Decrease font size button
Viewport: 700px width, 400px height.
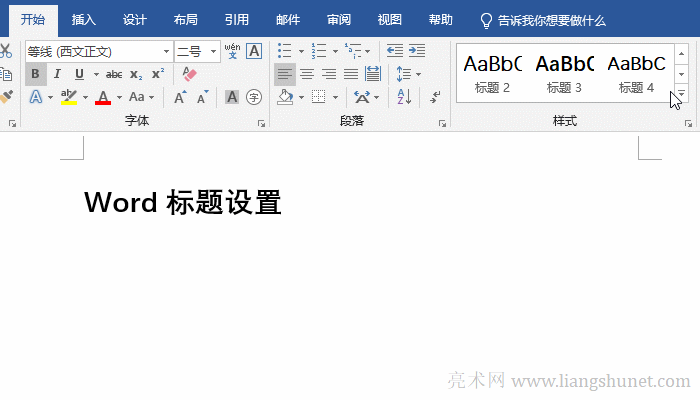point(203,97)
